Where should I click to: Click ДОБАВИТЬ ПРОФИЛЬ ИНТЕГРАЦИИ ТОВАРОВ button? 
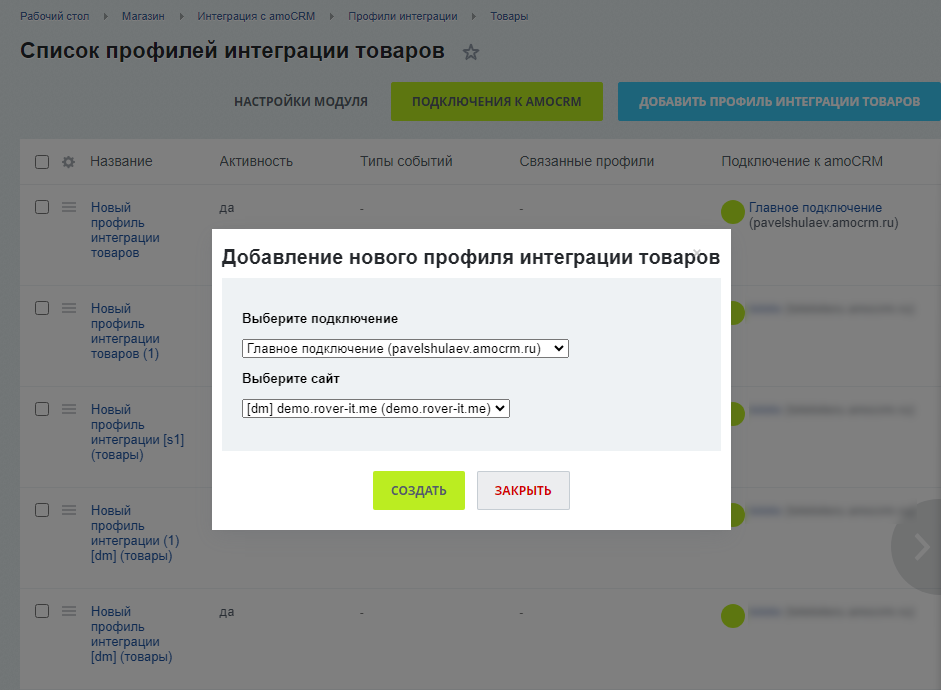(779, 101)
